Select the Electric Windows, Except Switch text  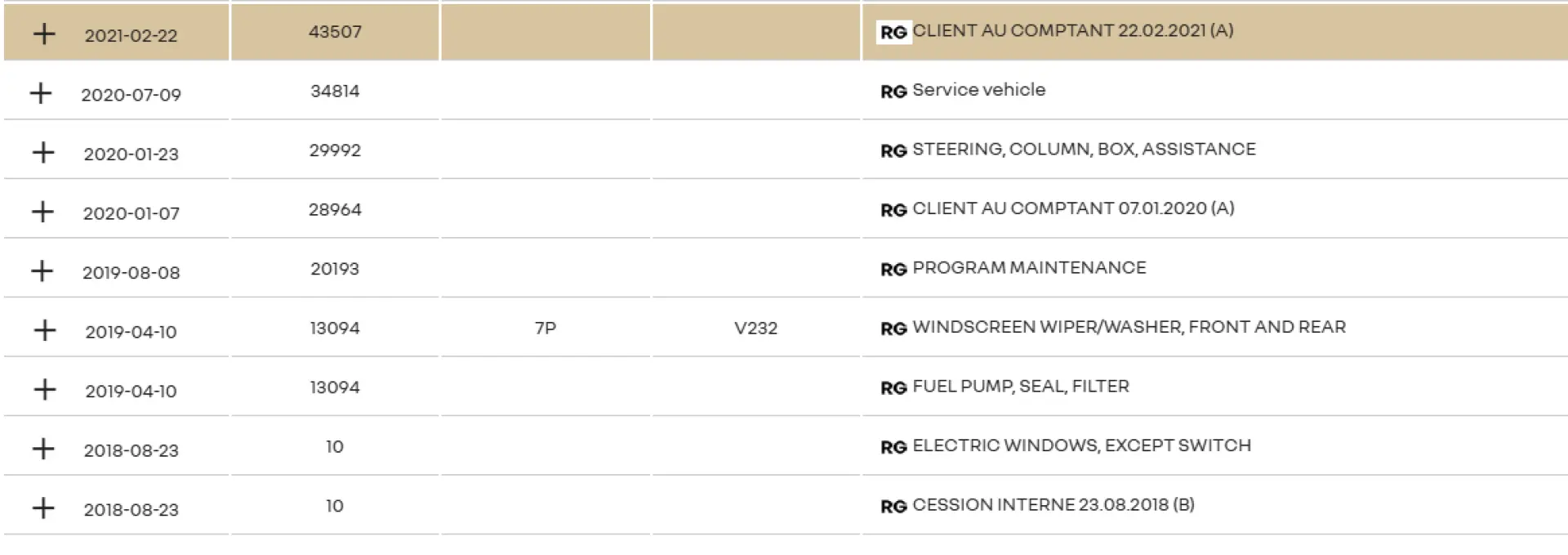1081,445
